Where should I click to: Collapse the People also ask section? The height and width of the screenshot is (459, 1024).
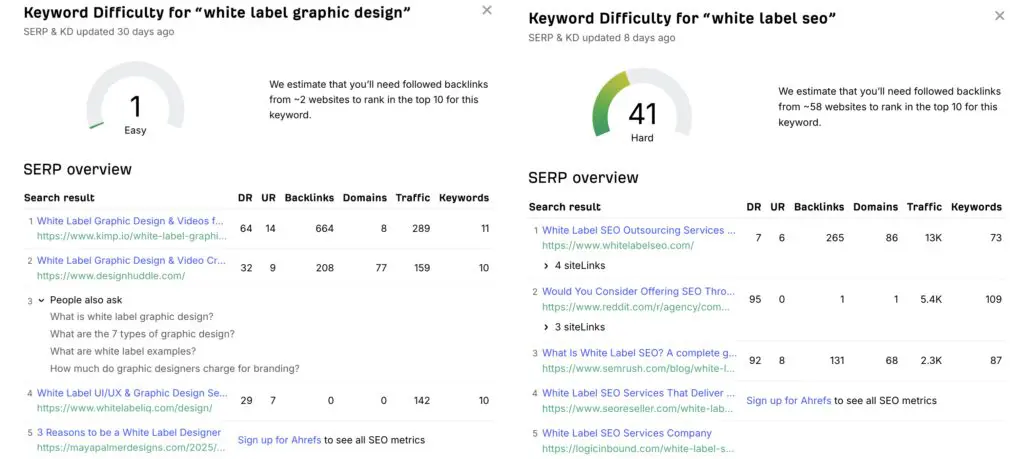click(x=42, y=300)
